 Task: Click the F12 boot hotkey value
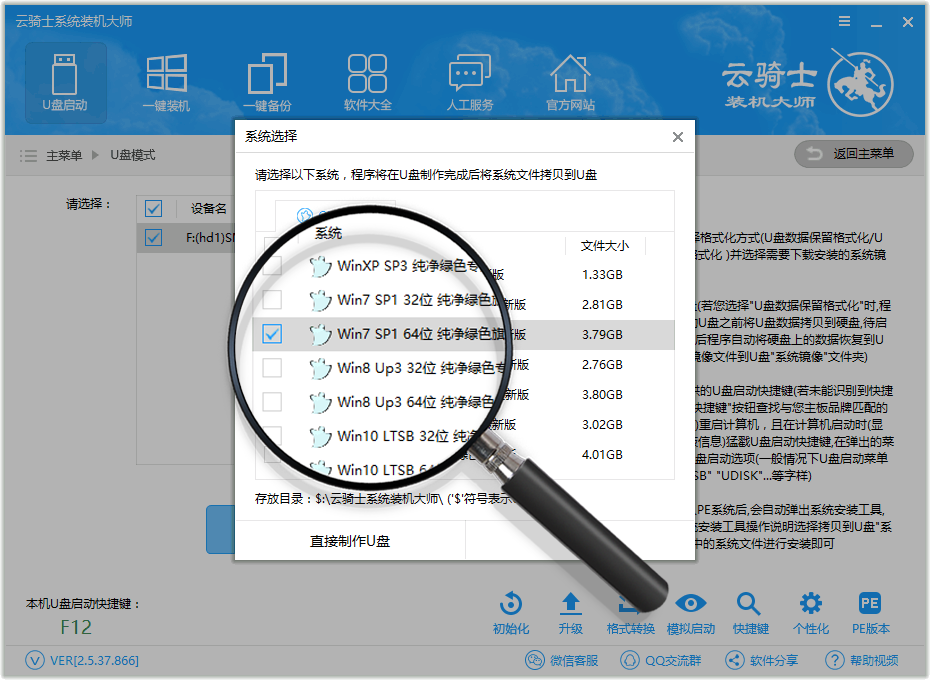pyautogui.click(x=76, y=627)
